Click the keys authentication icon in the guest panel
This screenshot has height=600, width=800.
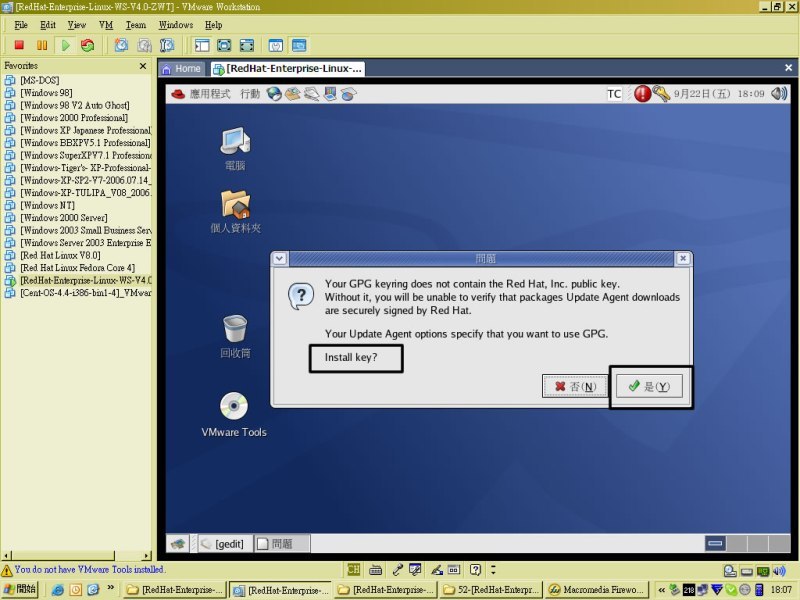[x=661, y=93]
